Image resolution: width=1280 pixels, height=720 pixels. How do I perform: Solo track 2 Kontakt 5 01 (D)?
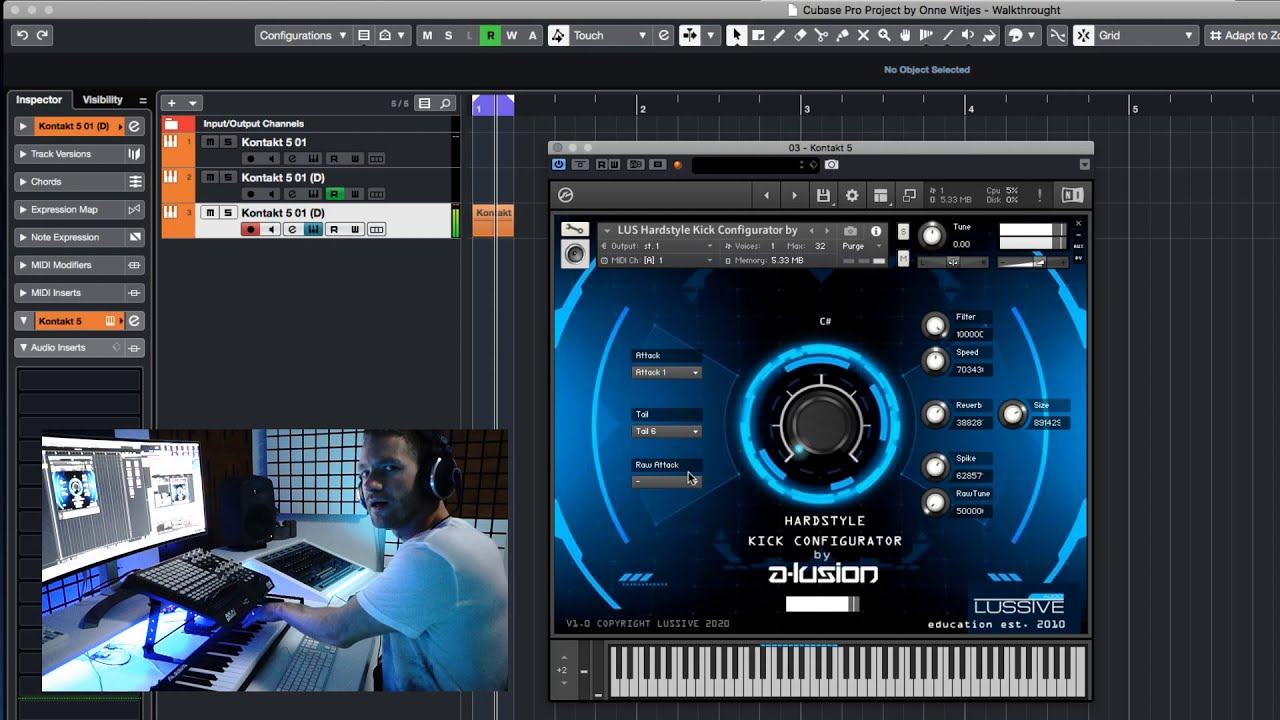(x=228, y=177)
